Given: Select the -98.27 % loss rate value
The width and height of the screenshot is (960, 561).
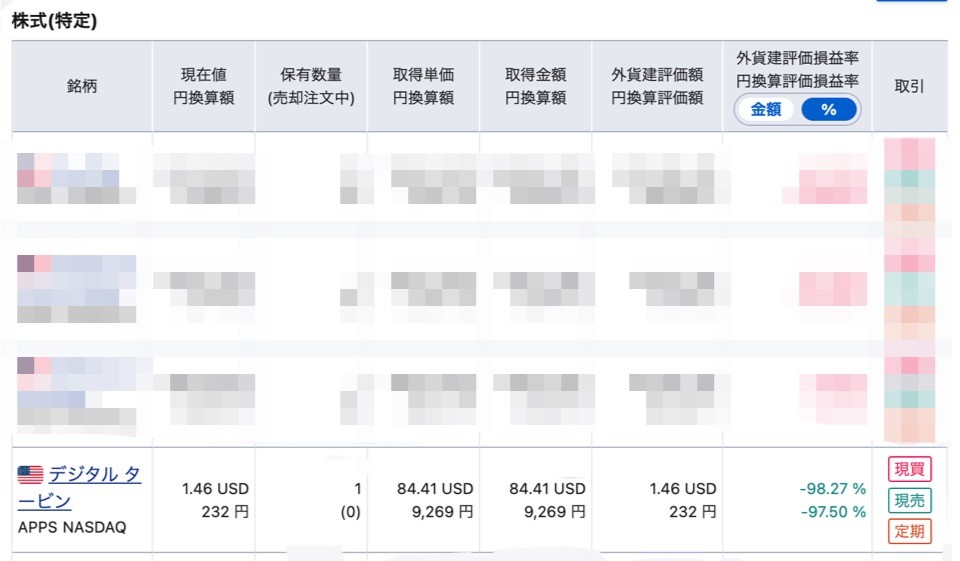Looking at the screenshot, I should [833, 489].
